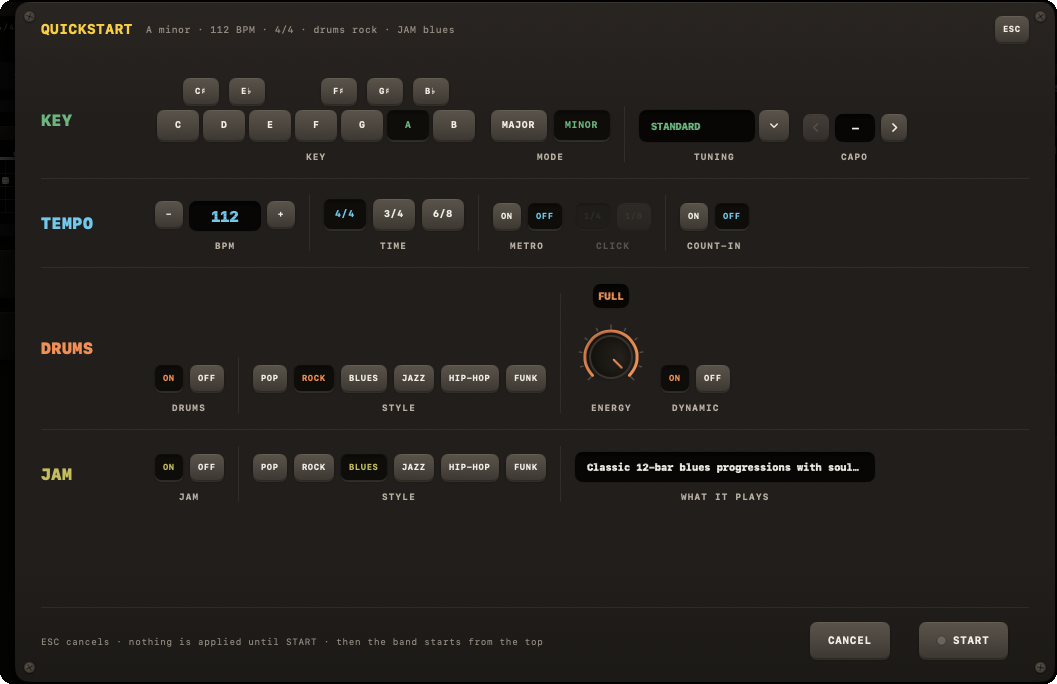Click the drums energy knob
Viewport: 1057px width, 684px height.
[611, 355]
